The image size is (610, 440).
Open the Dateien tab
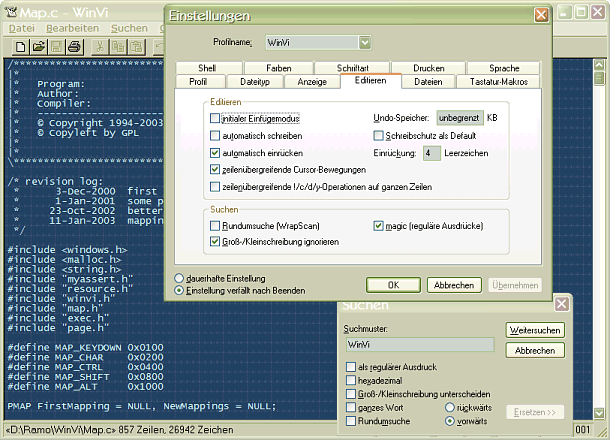click(428, 82)
